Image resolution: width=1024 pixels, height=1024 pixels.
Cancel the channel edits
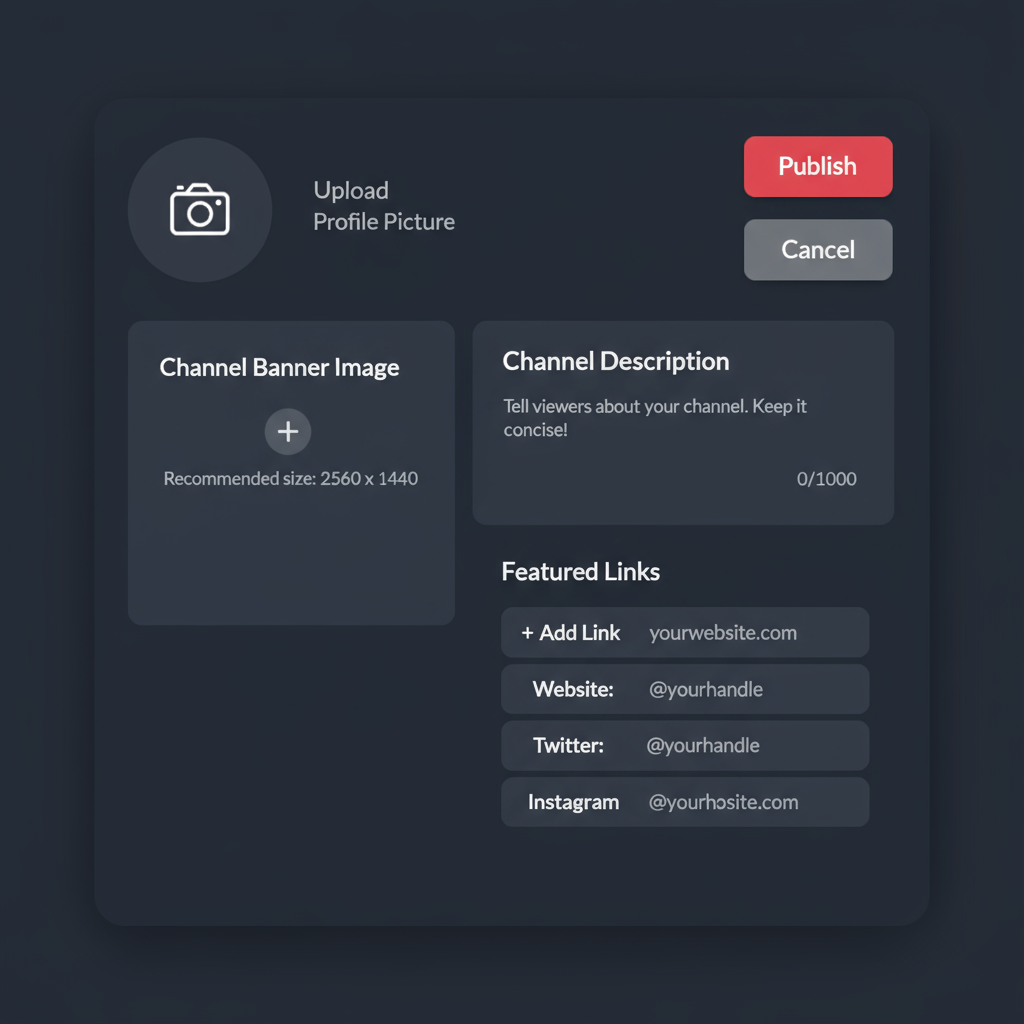coord(818,249)
